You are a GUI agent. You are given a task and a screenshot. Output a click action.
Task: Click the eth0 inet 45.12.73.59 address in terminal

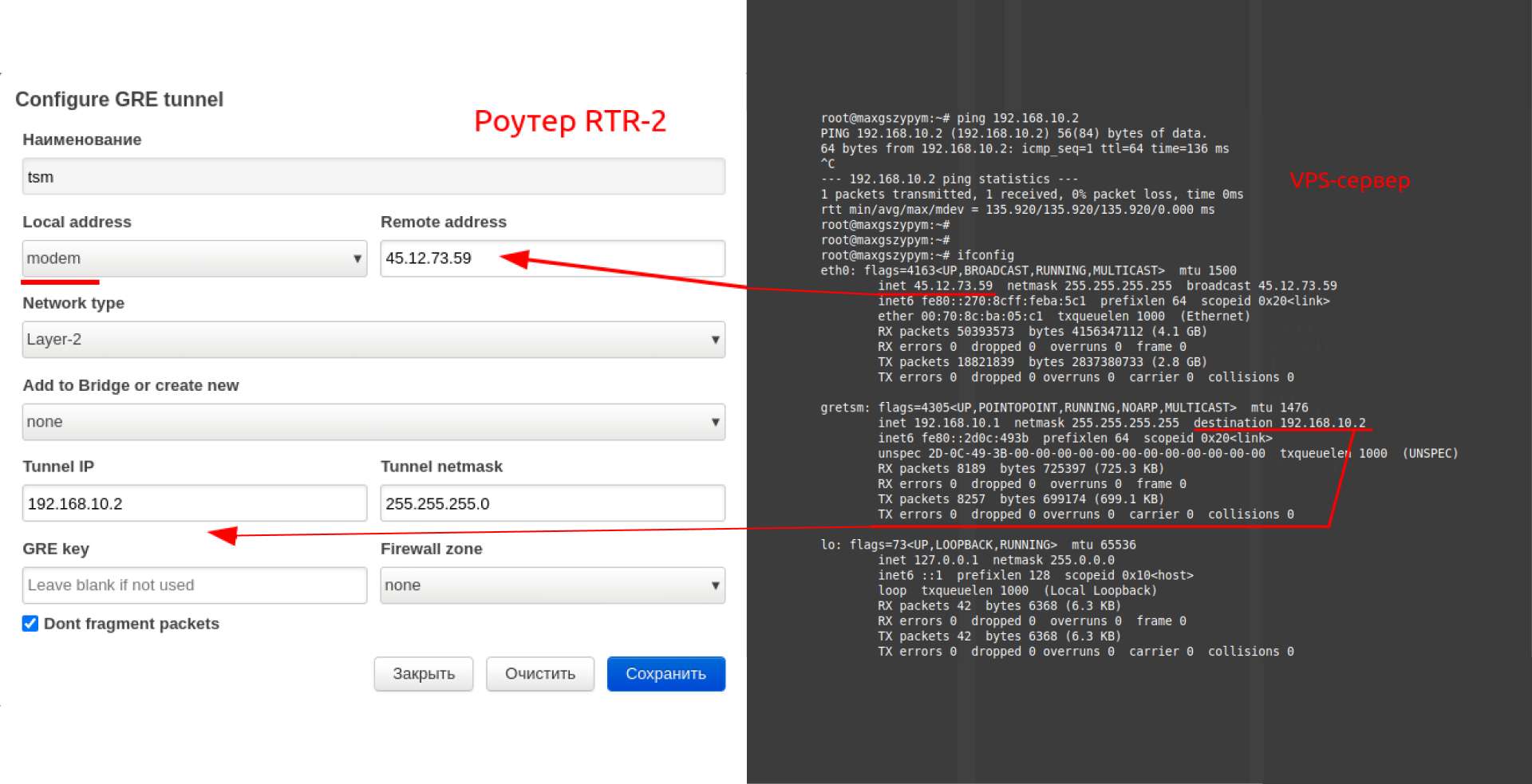953,286
